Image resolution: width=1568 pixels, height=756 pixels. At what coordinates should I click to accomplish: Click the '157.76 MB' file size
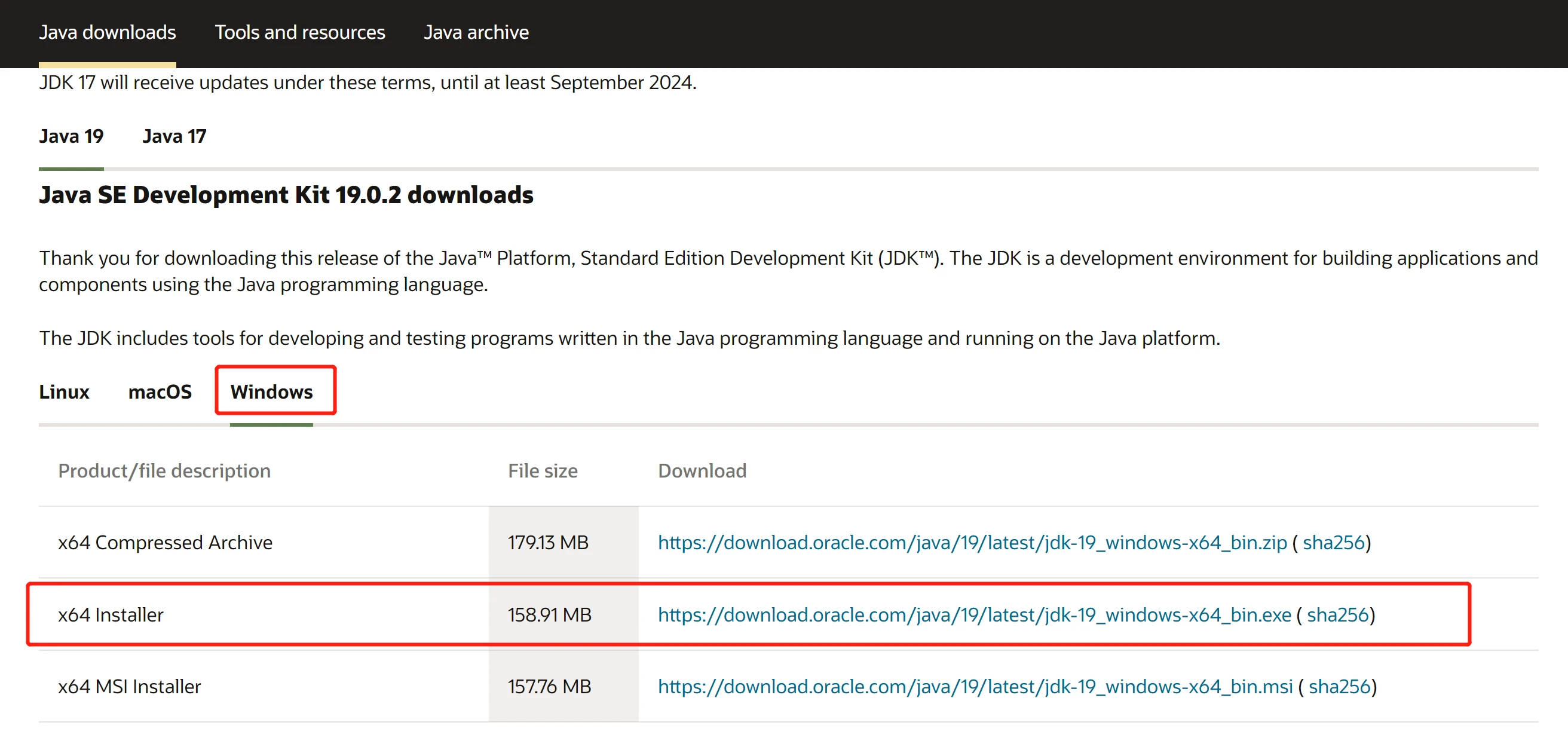pyautogui.click(x=549, y=687)
